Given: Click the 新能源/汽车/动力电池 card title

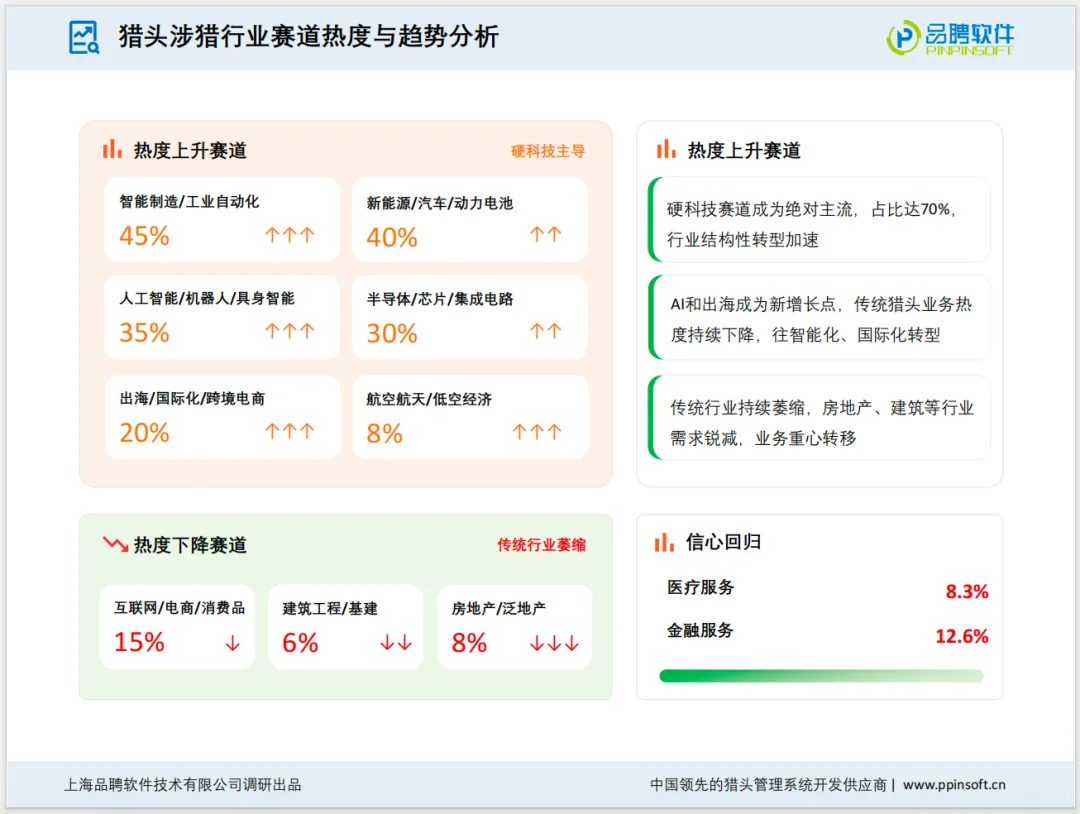Looking at the screenshot, I should (x=440, y=203).
